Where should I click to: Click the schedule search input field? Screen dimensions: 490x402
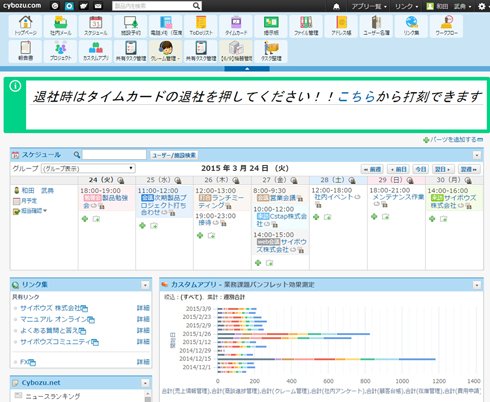point(114,155)
